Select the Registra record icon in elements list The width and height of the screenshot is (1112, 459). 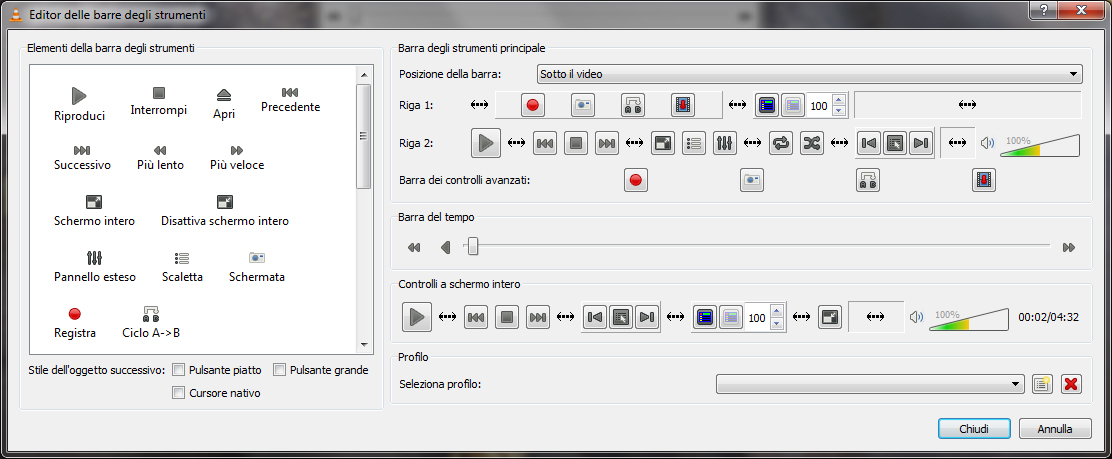75,313
